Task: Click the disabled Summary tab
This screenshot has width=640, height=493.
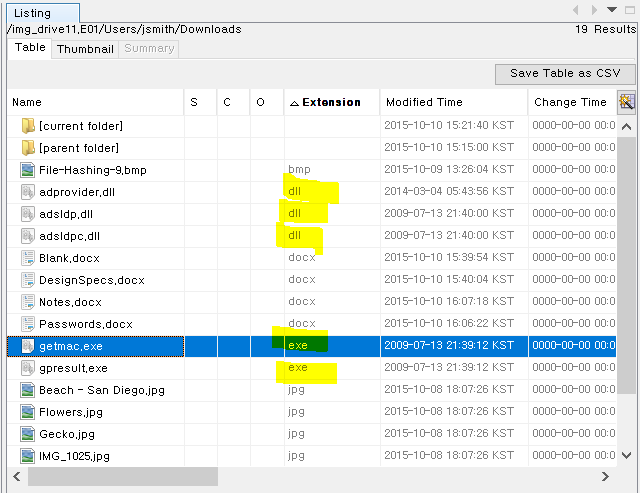Action: (149, 49)
